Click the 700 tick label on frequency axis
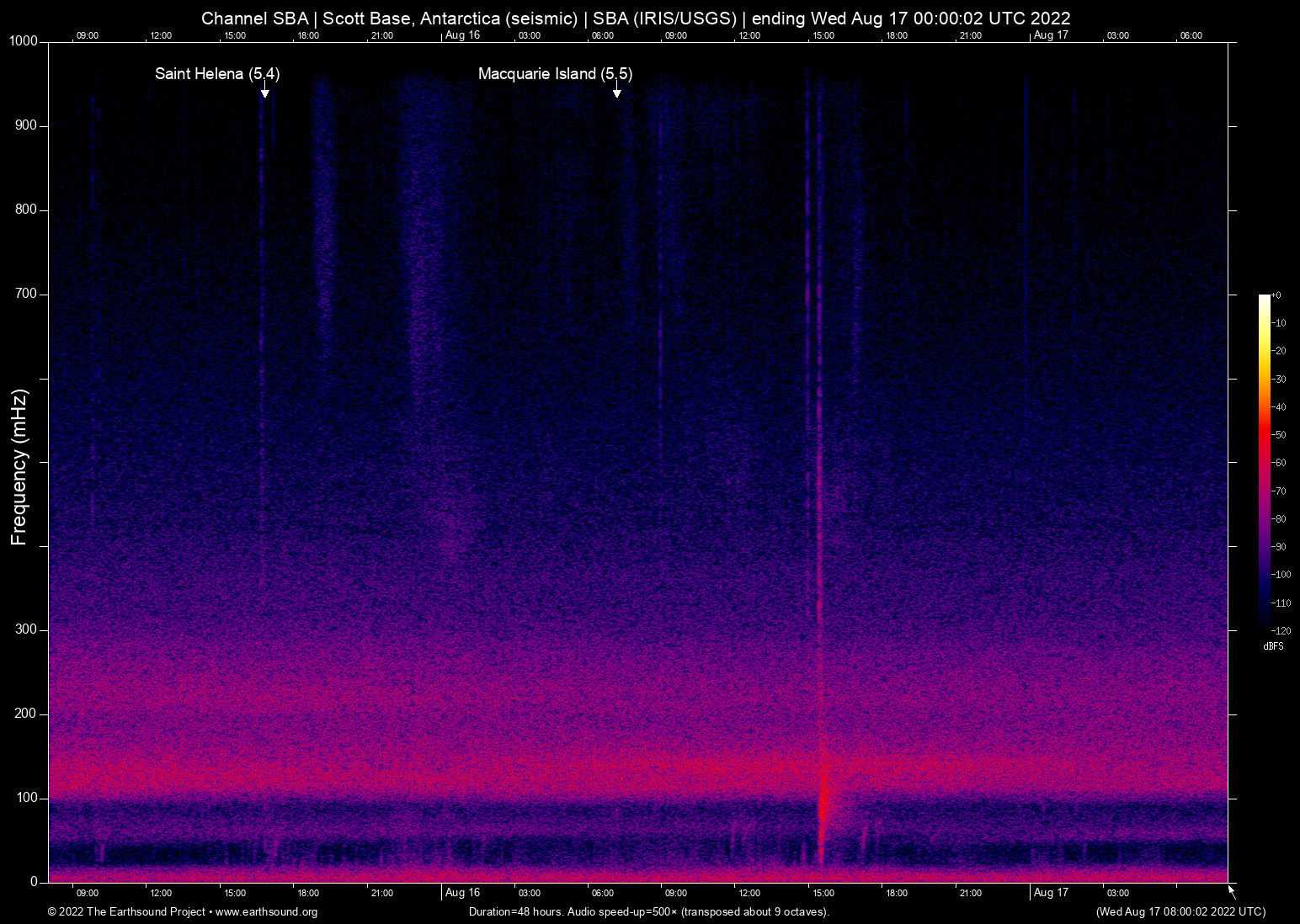 (27, 294)
